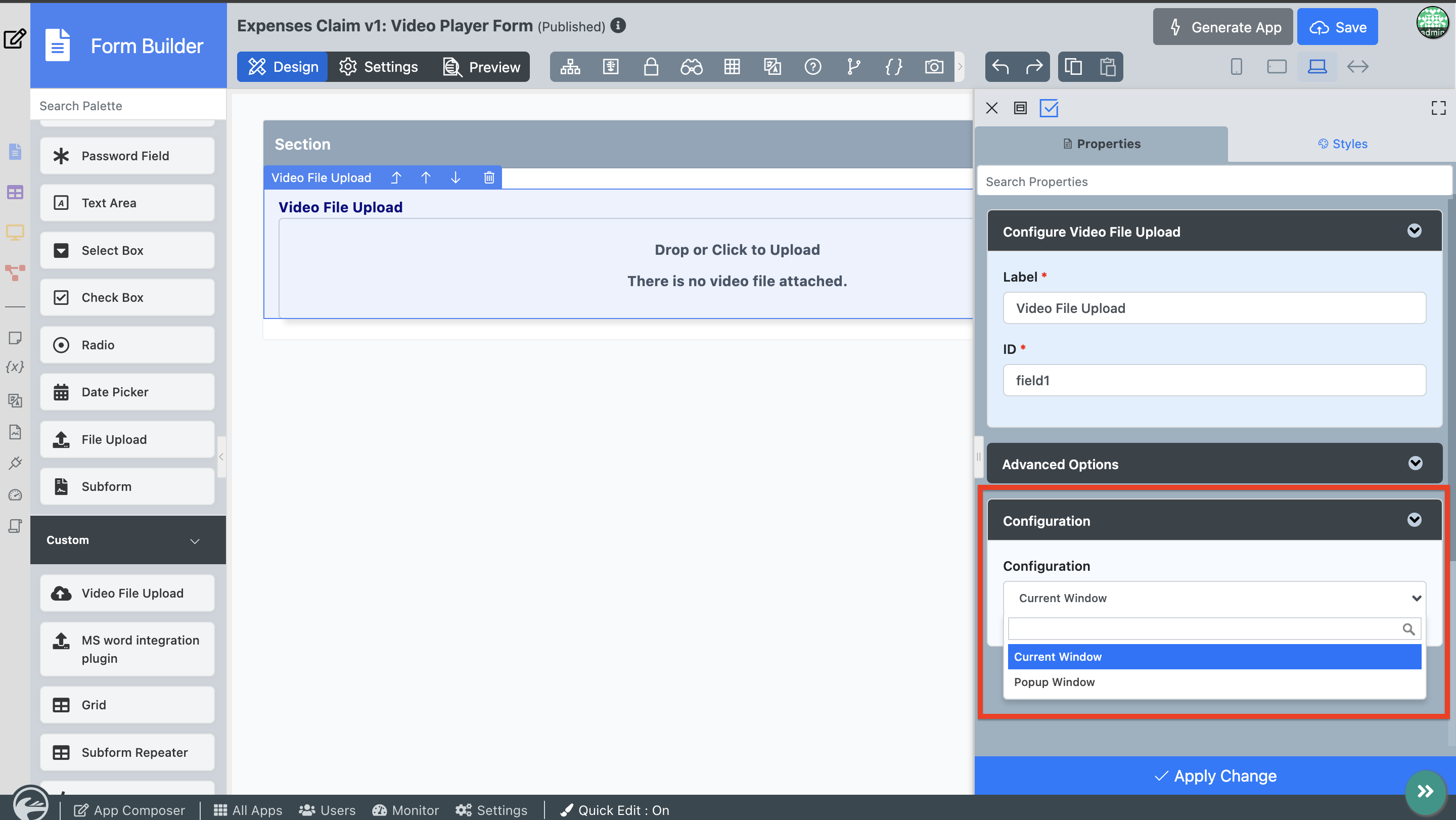Move Video File Upload element down
Image resolution: width=1456 pixels, height=820 pixels.
pyautogui.click(x=456, y=177)
